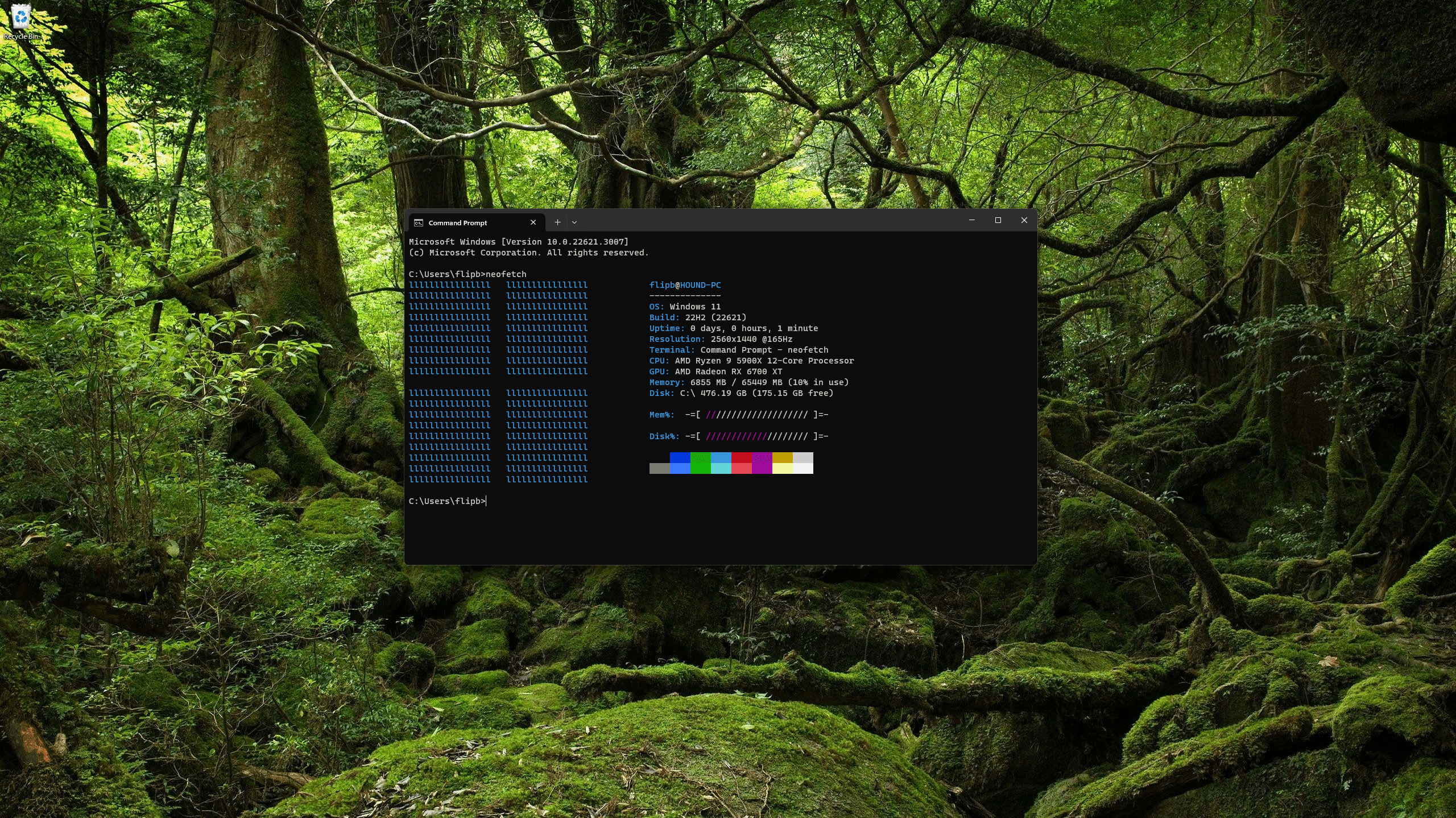
Task: Click the Disk% usage bar
Action: (756, 436)
